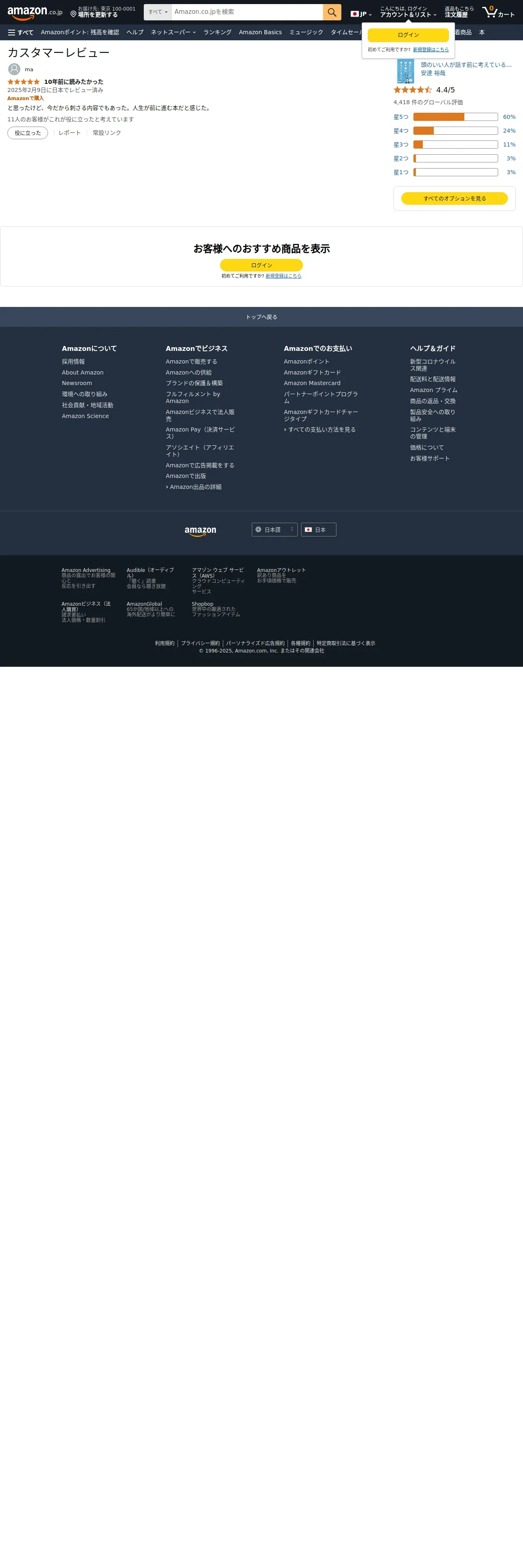Click 星2つ rating link
This screenshot has height=1568, width=523.
click(401, 159)
